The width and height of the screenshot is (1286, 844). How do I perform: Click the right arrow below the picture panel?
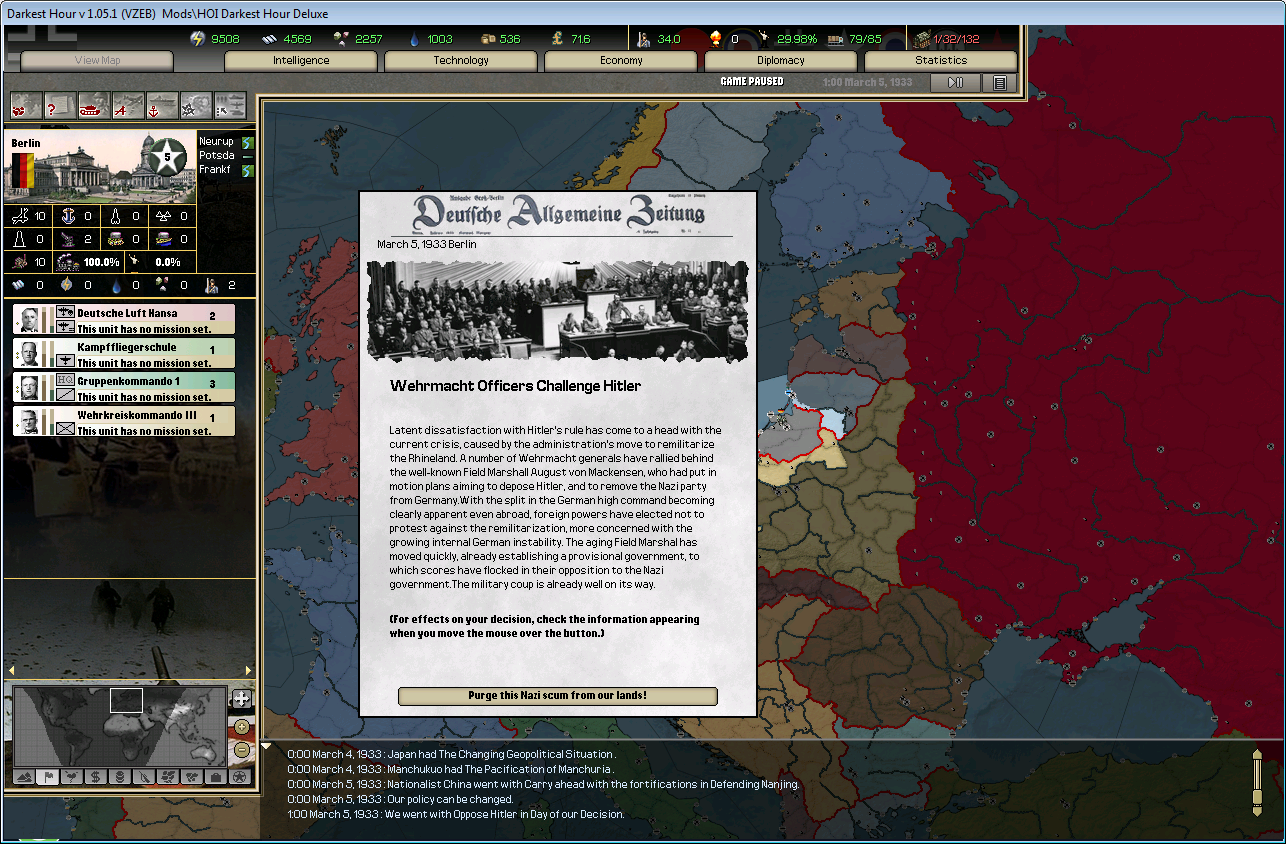pos(249,671)
